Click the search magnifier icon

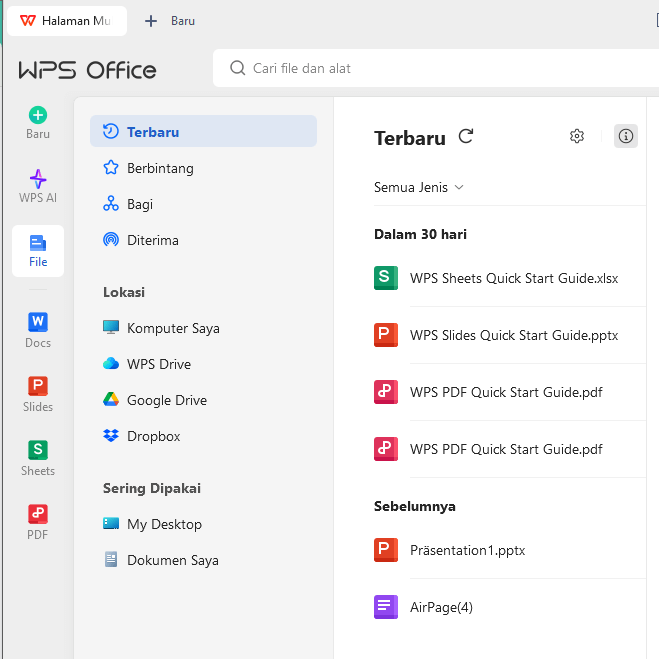[x=237, y=68]
